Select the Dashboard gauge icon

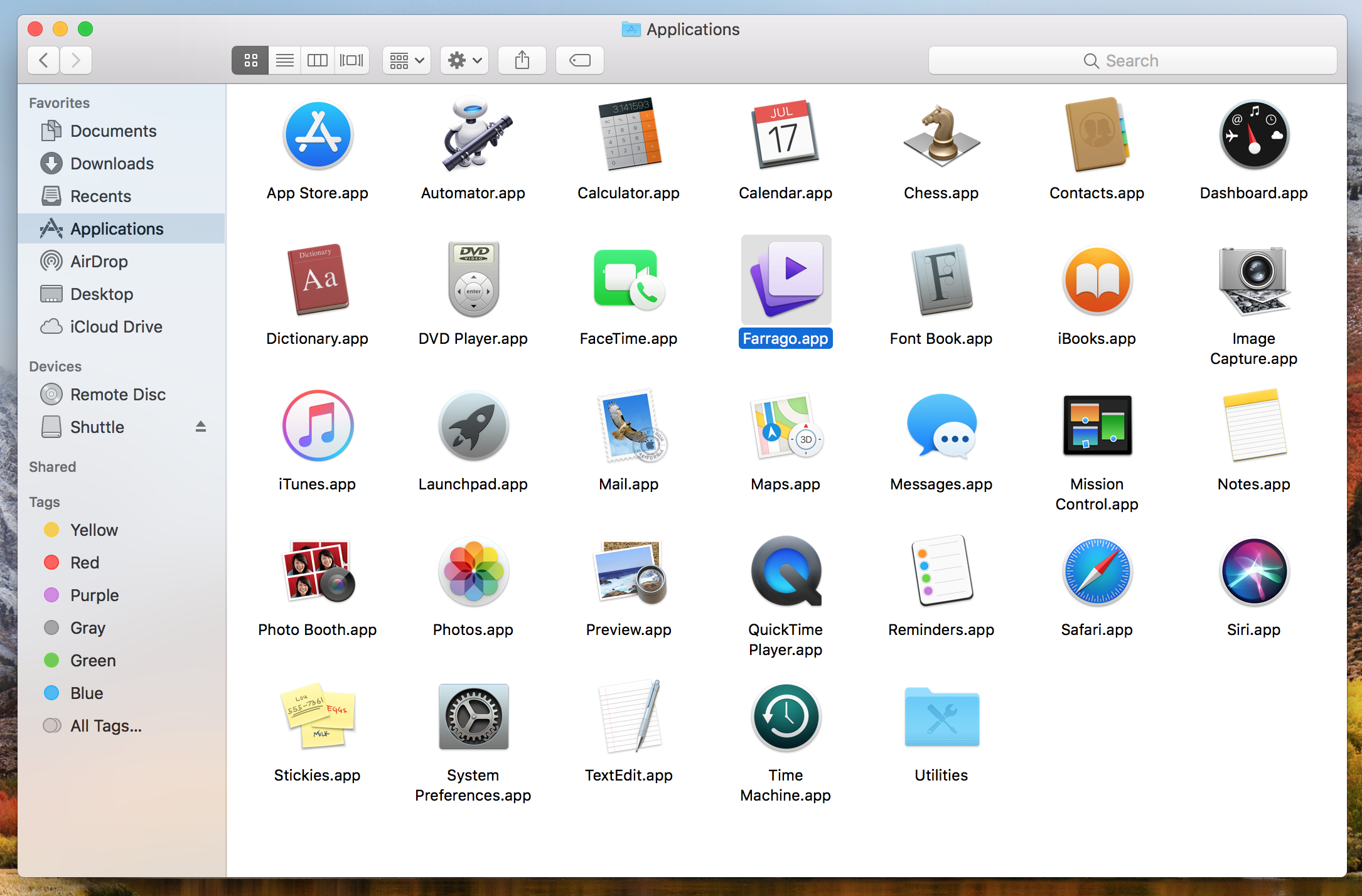coord(1254,134)
